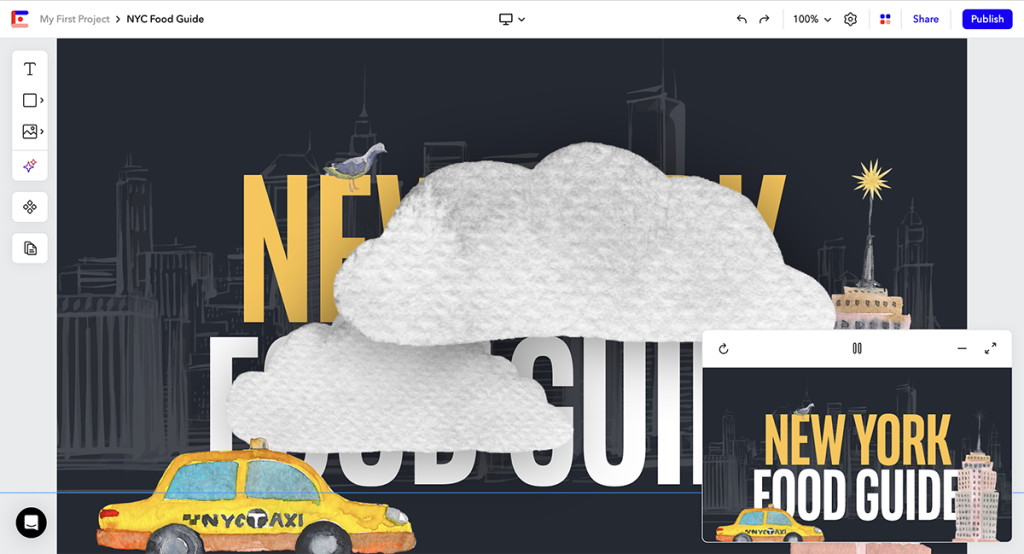Open the device viewport dropdown
Image resolution: width=1024 pixels, height=554 pixels.
click(512, 19)
